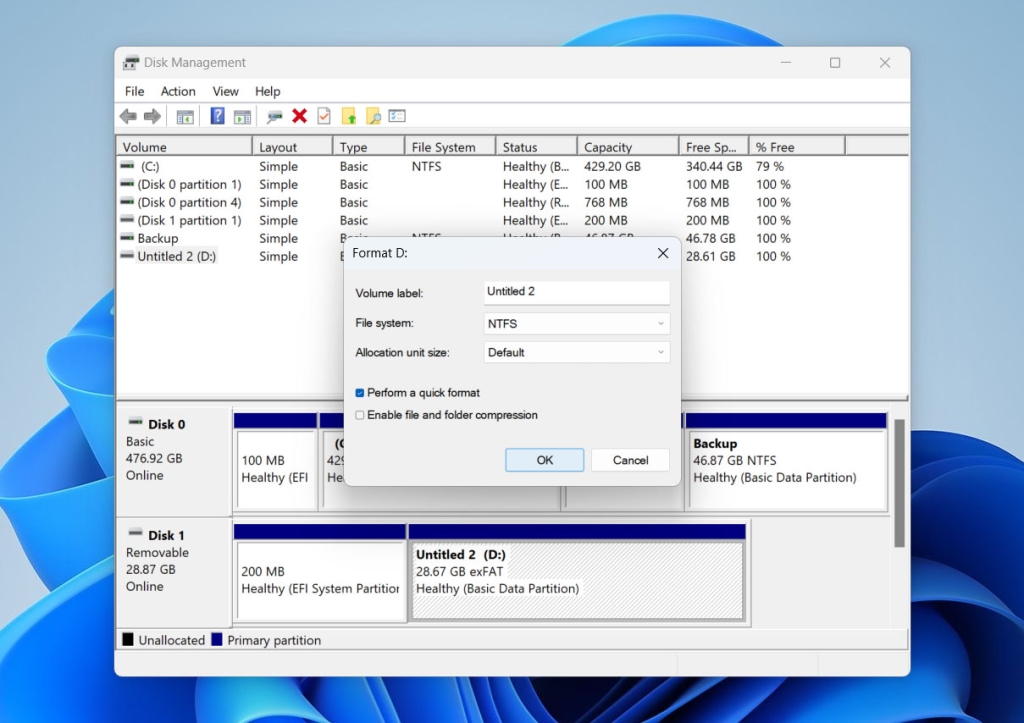
Task: Enable 'Perform a quick format' checkbox
Action: coord(360,392)
